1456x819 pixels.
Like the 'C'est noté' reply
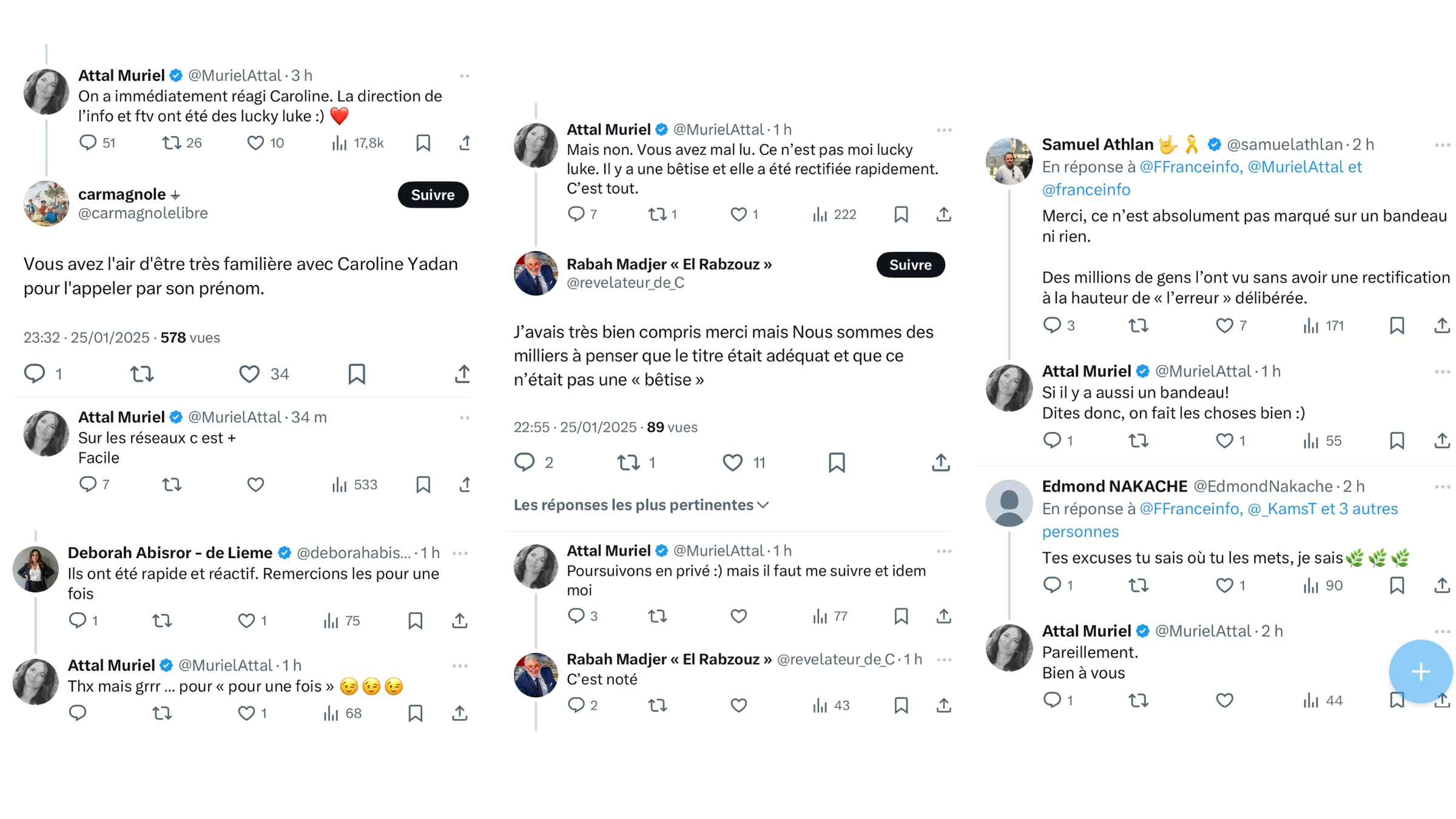[738, 705]
